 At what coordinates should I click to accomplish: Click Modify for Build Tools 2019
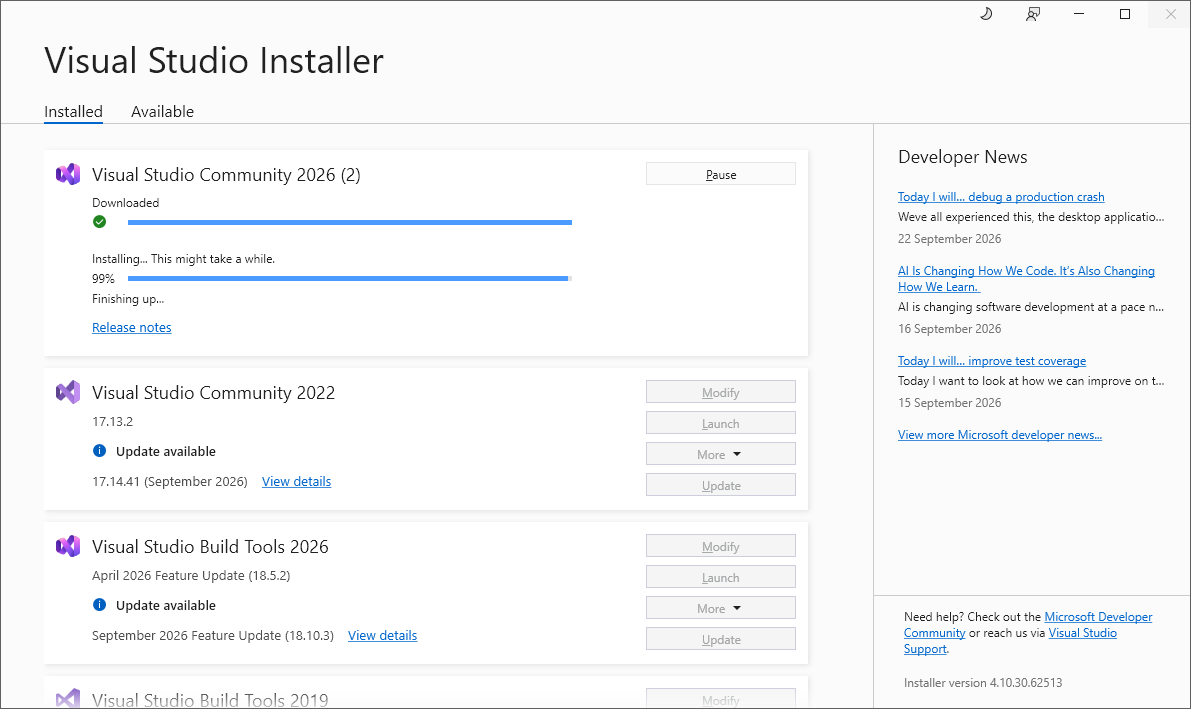point(721,698)
